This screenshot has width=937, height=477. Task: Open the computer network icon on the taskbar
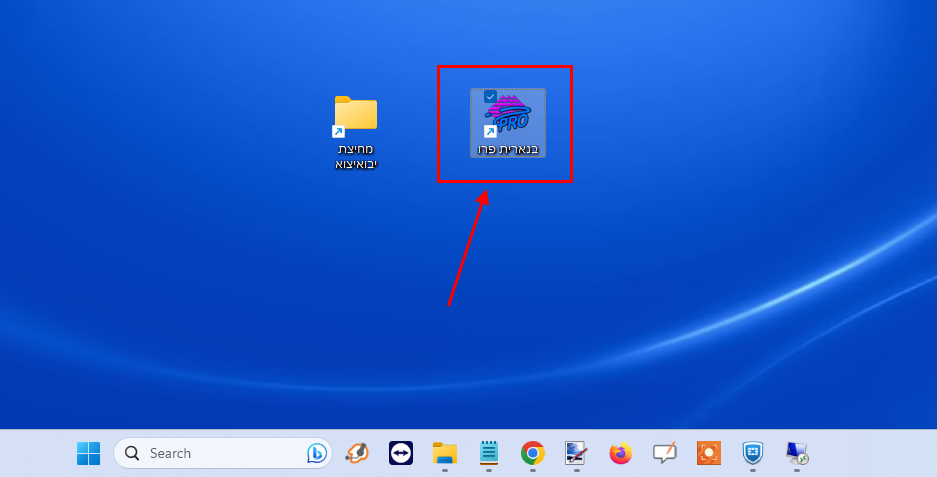coord(797,453)
